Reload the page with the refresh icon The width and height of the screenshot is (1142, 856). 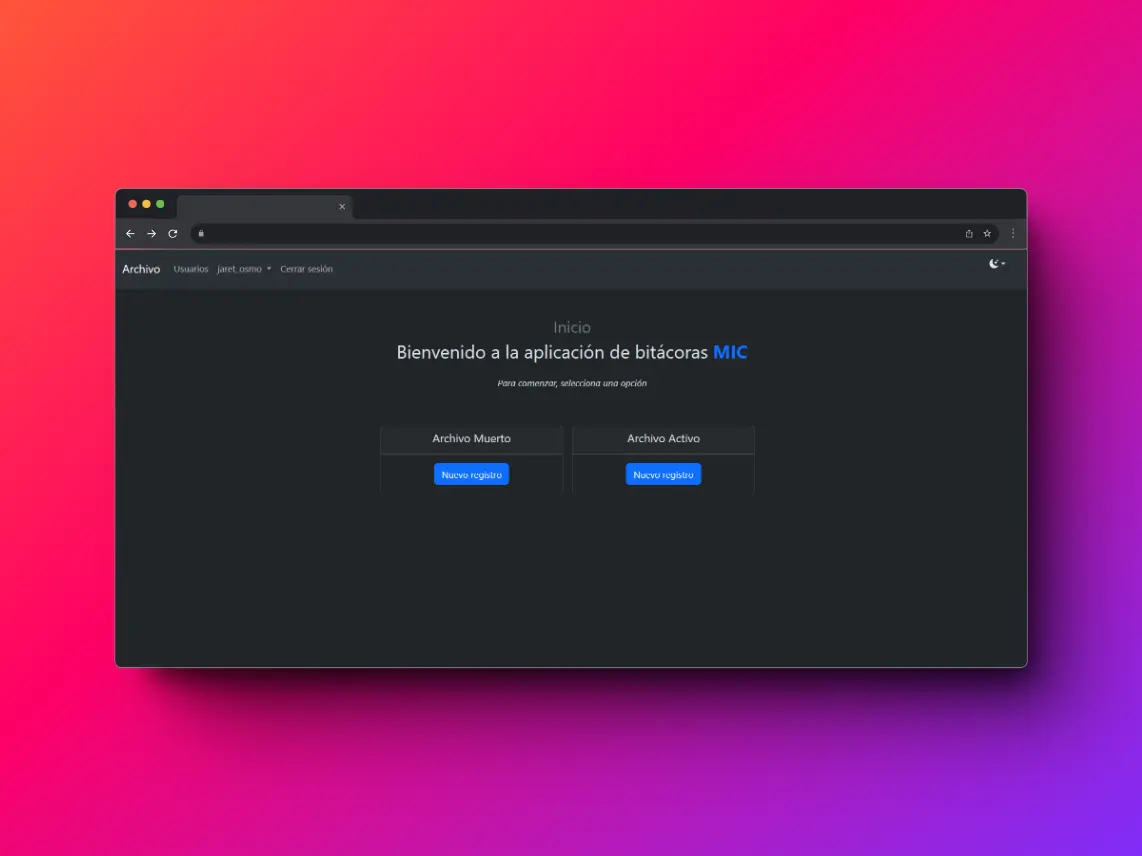(x=173, y=234)
